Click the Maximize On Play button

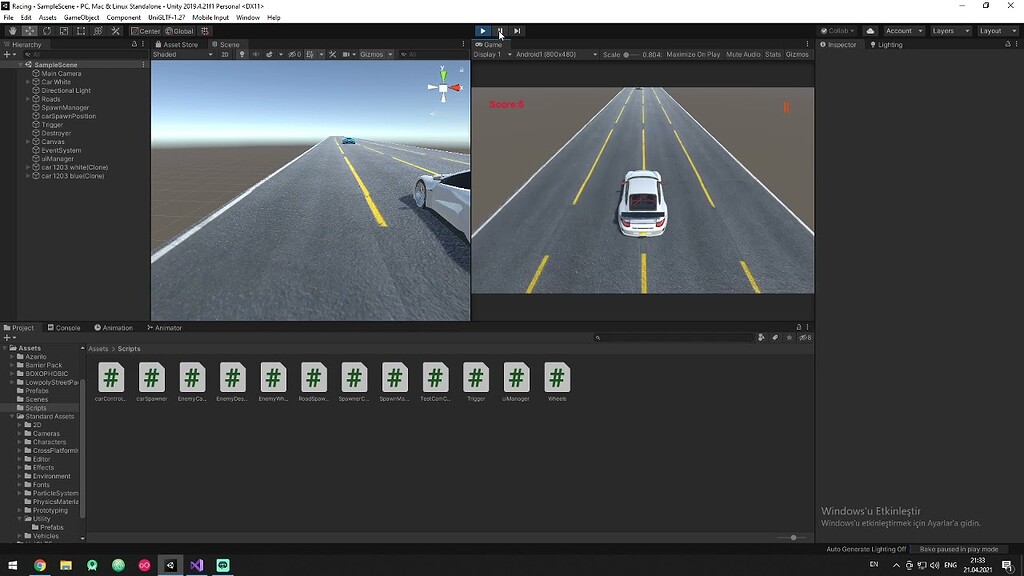[693, 54]
